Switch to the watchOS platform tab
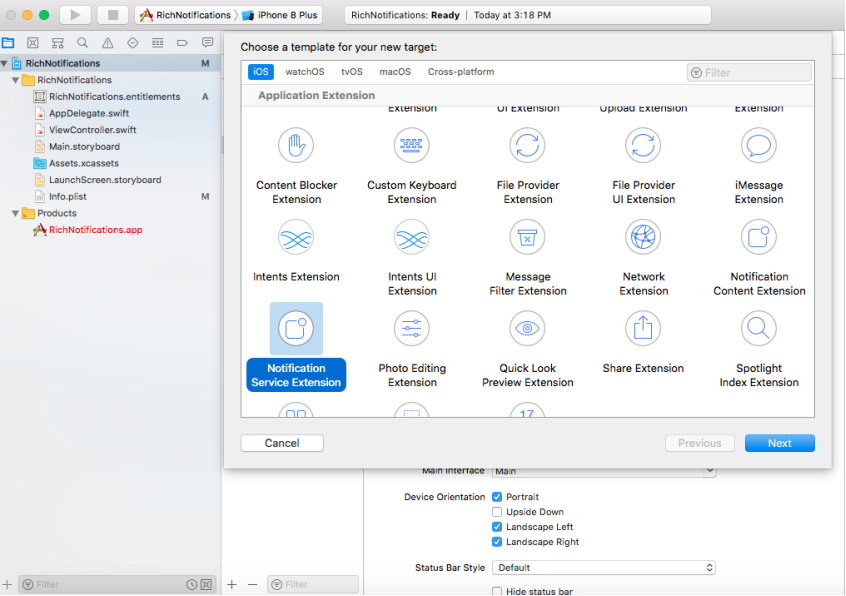 (305, 72)
